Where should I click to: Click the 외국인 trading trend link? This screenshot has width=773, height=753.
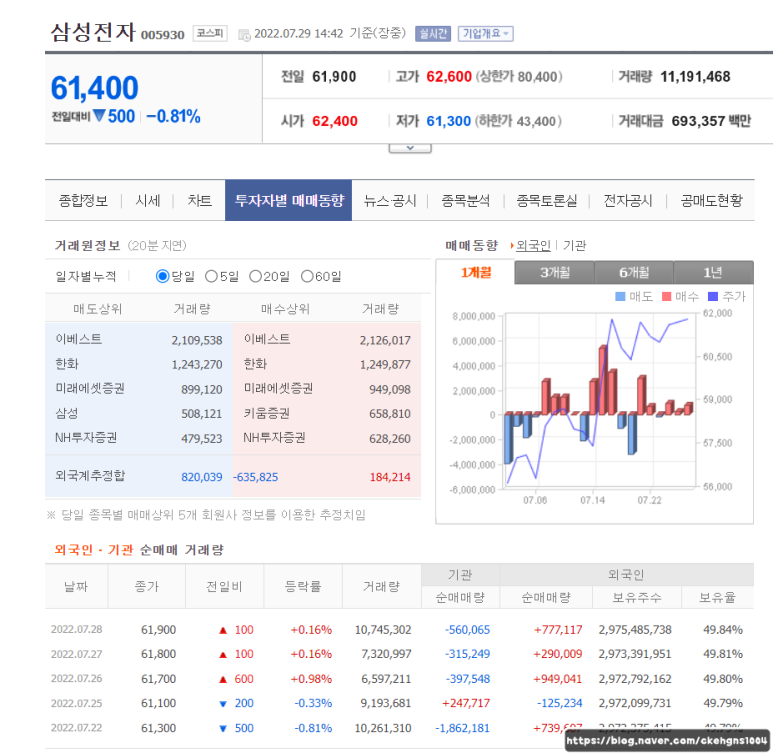(x=533, y=245)
